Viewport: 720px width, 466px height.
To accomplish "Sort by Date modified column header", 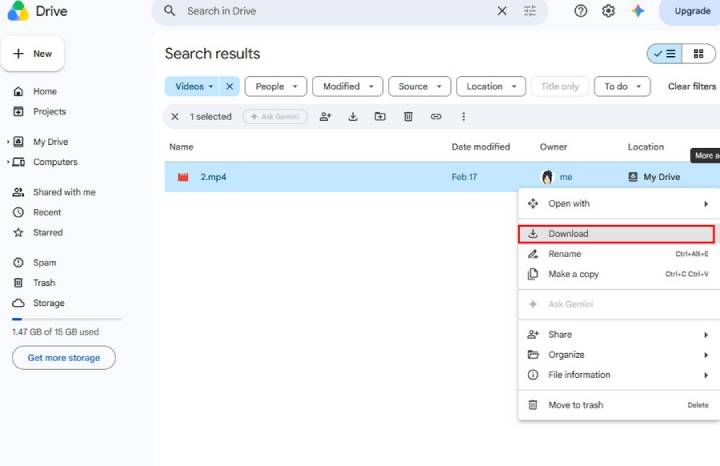I will 481,147.
